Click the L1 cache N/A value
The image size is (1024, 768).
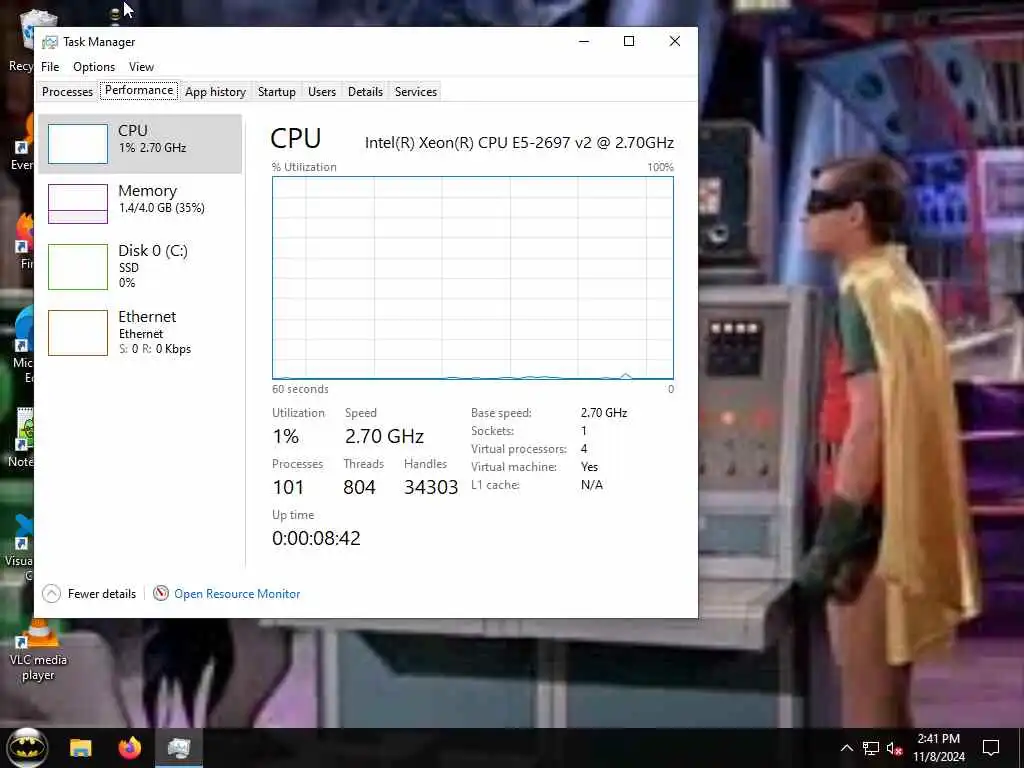pos(592,485)
